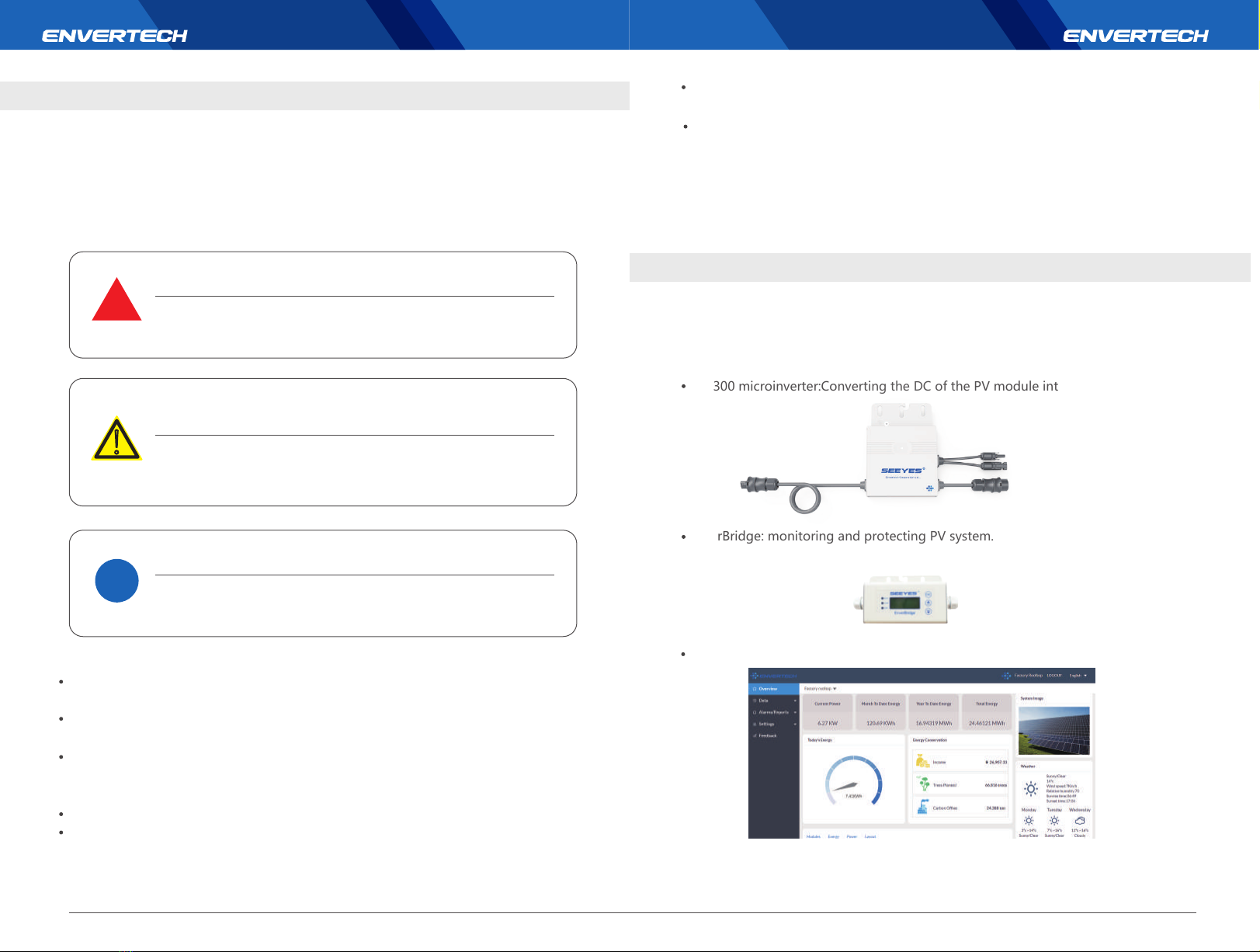Open the Factory rooftop dropdown

click(821, 689)
